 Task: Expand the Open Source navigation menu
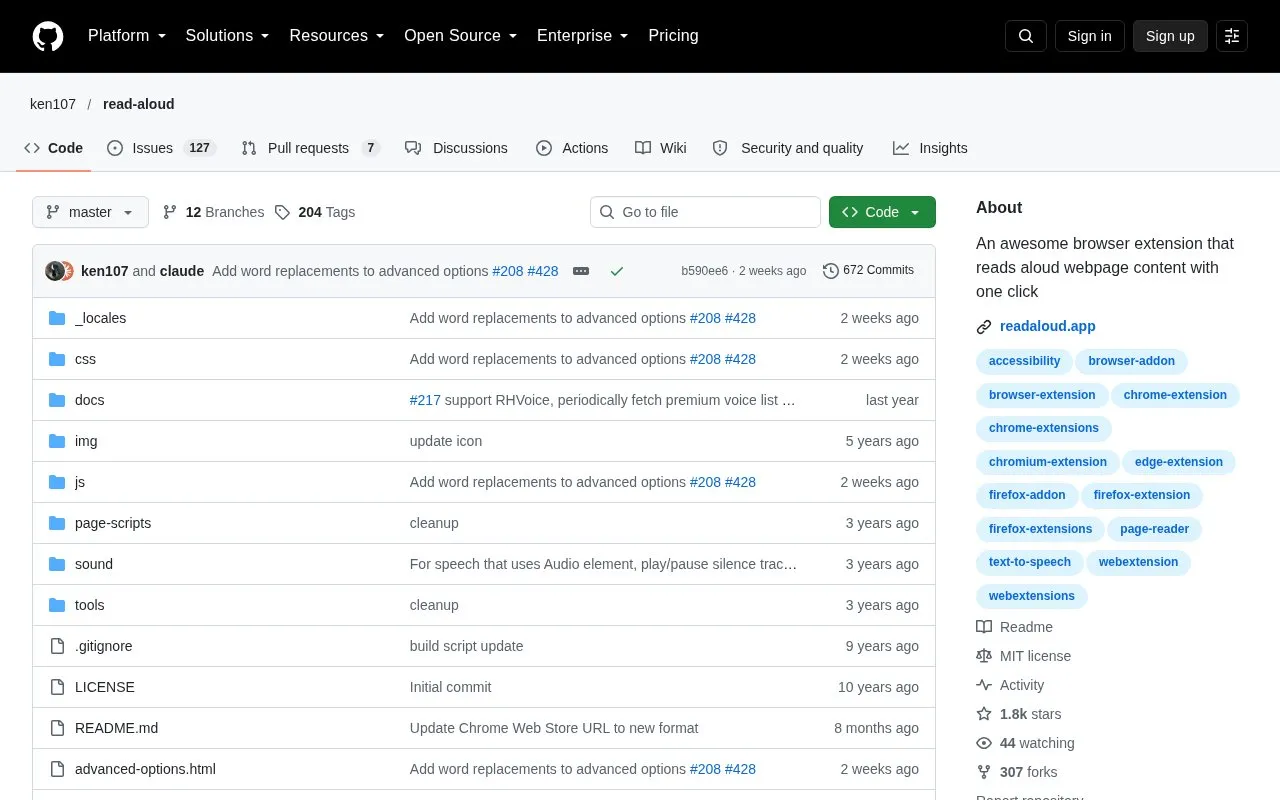pyautogui.click(x=461, y=36)
